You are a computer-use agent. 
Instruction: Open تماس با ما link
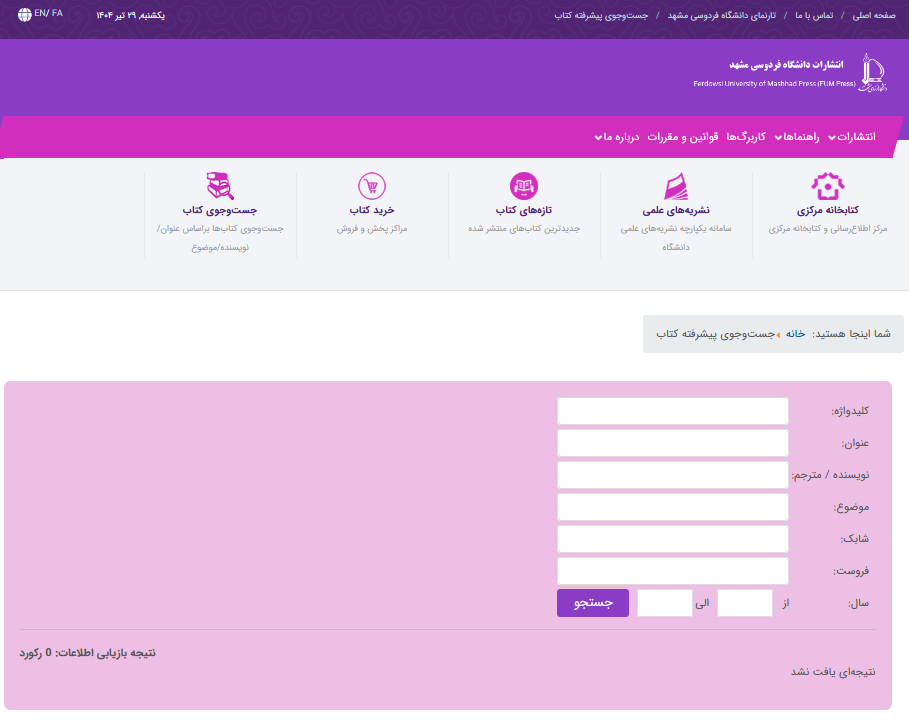tap(814, 15)
